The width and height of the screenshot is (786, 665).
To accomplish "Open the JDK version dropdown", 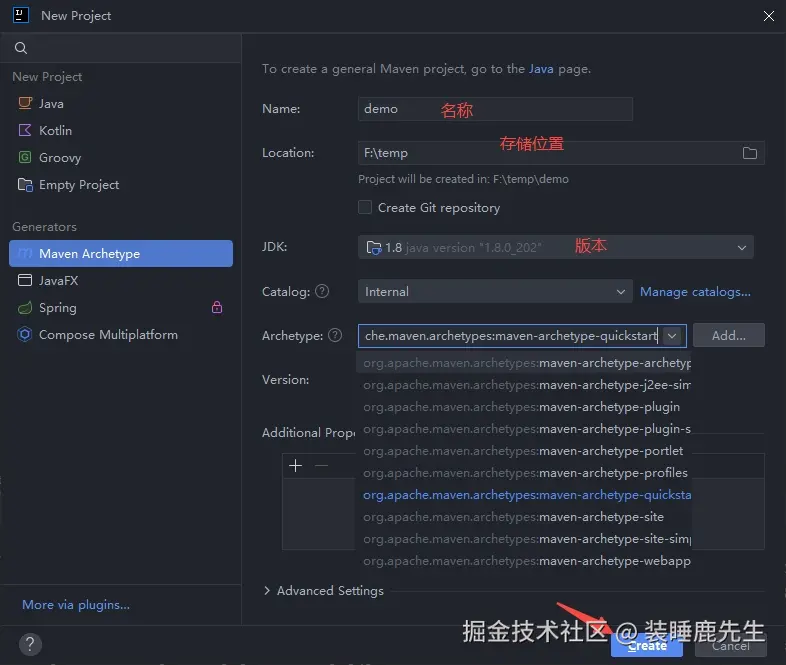I will pos(555,247).
